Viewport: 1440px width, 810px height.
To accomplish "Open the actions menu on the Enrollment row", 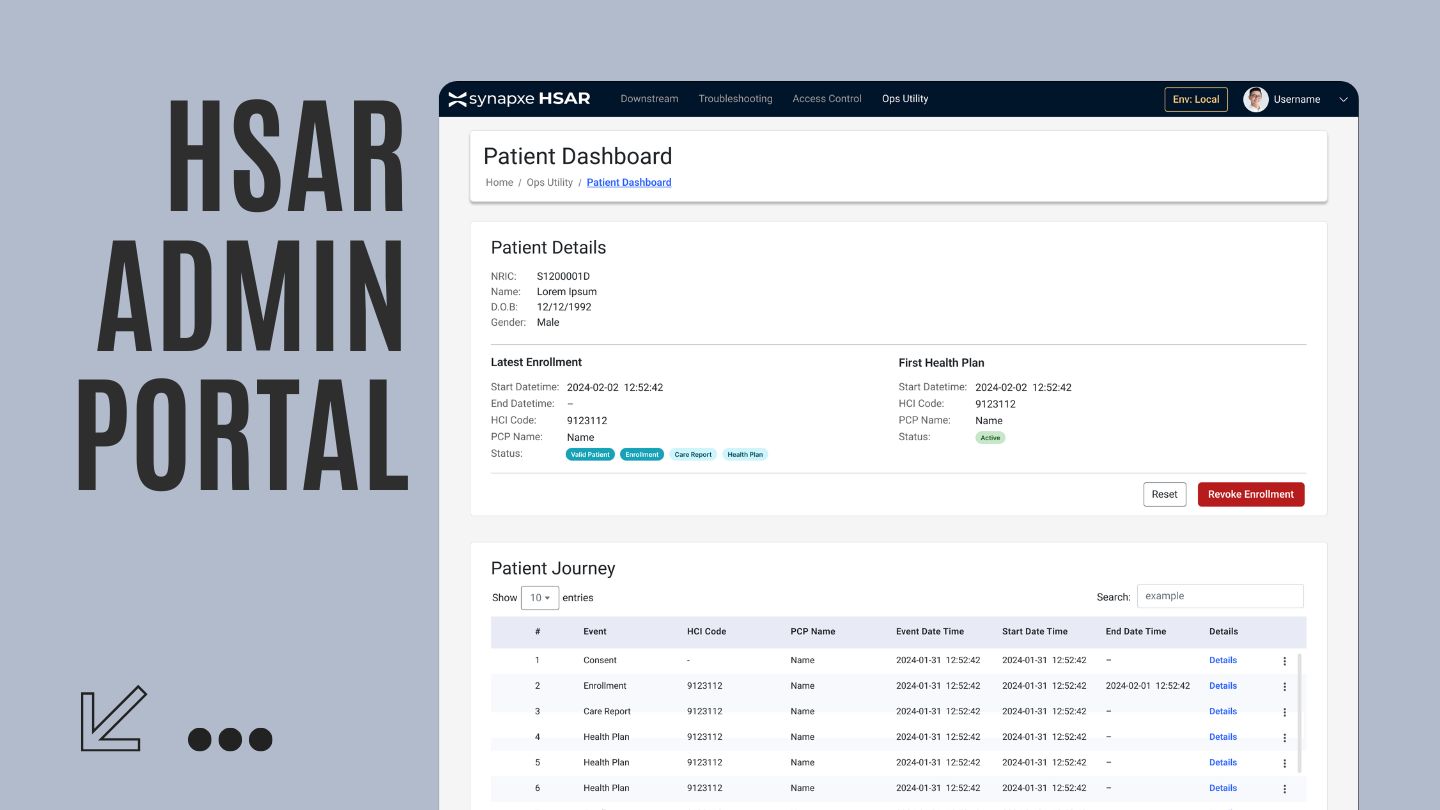I will click(x=1285, y=686).
